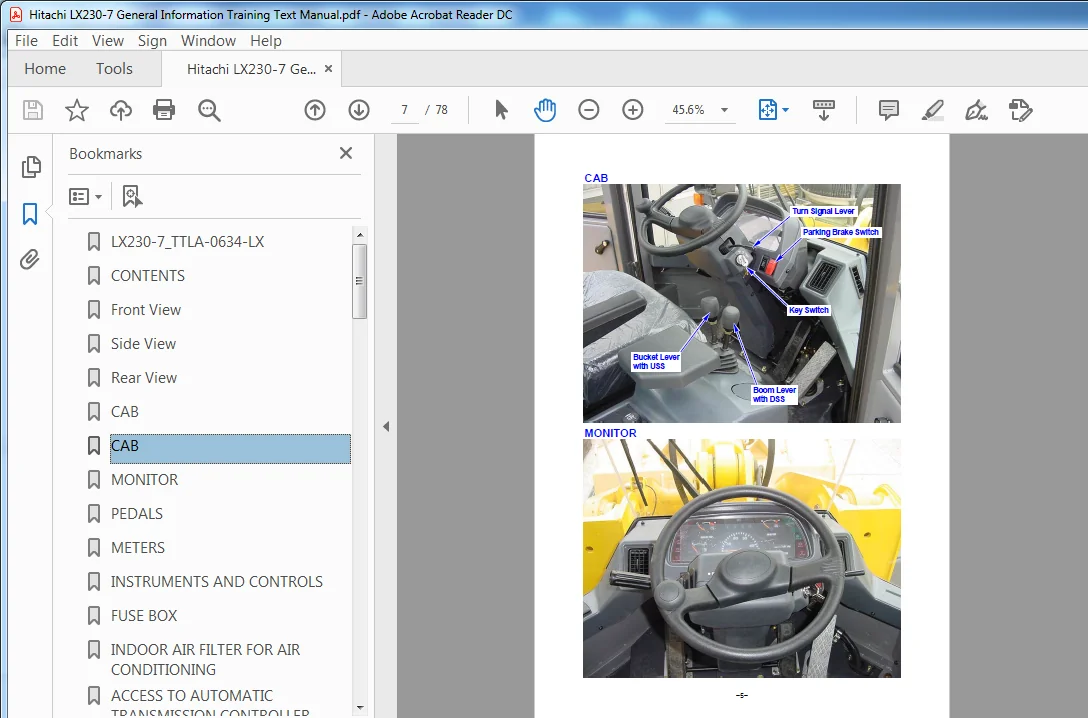Go to the Rear View bookmark

144,377
